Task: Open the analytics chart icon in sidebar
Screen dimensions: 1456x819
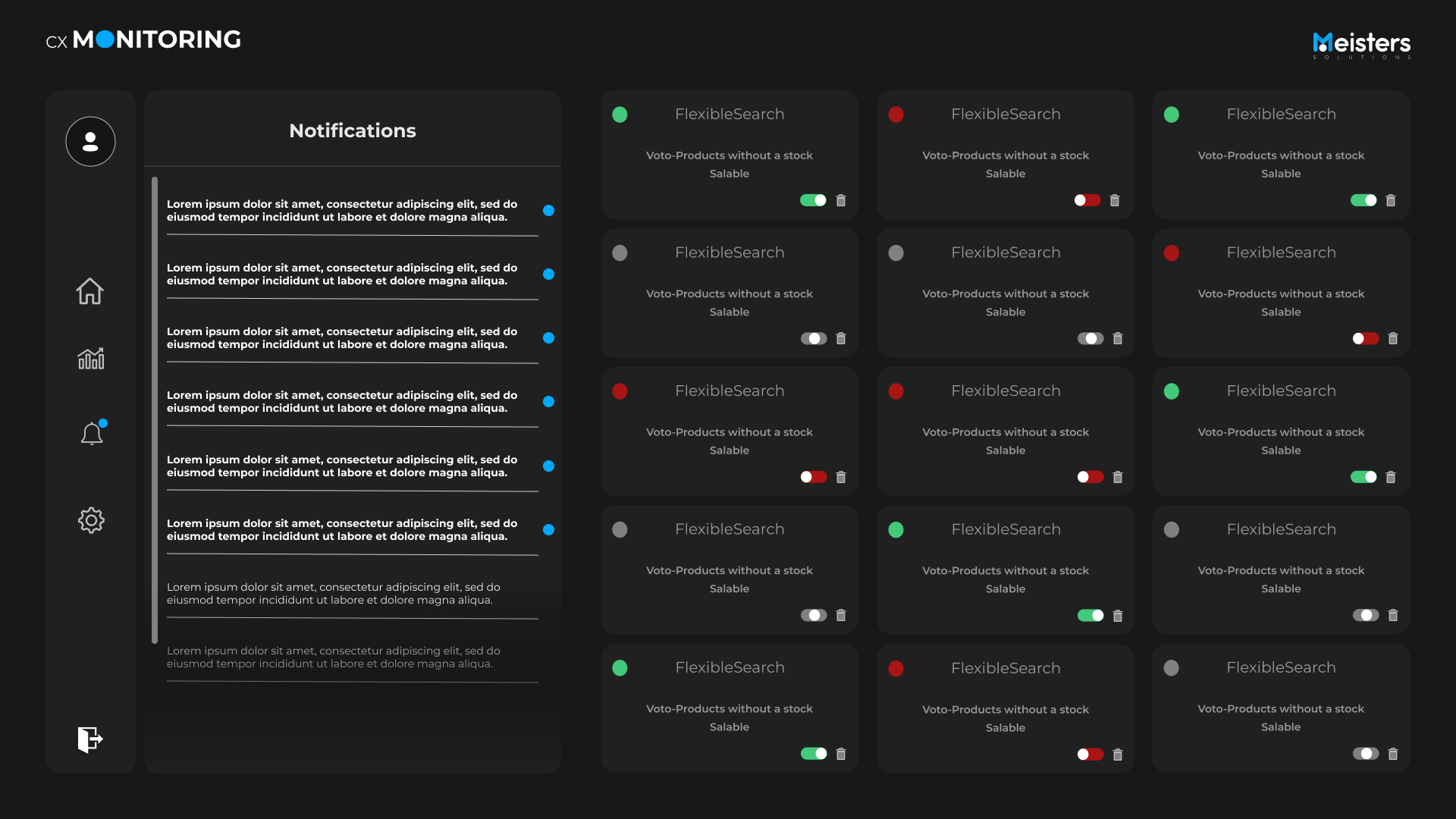Action: coord(91,359)
